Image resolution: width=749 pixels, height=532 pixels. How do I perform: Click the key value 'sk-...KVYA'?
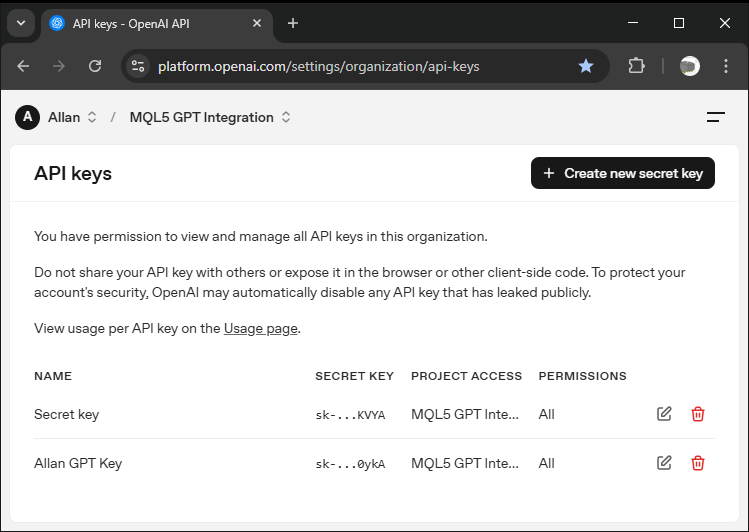[350, 415]
